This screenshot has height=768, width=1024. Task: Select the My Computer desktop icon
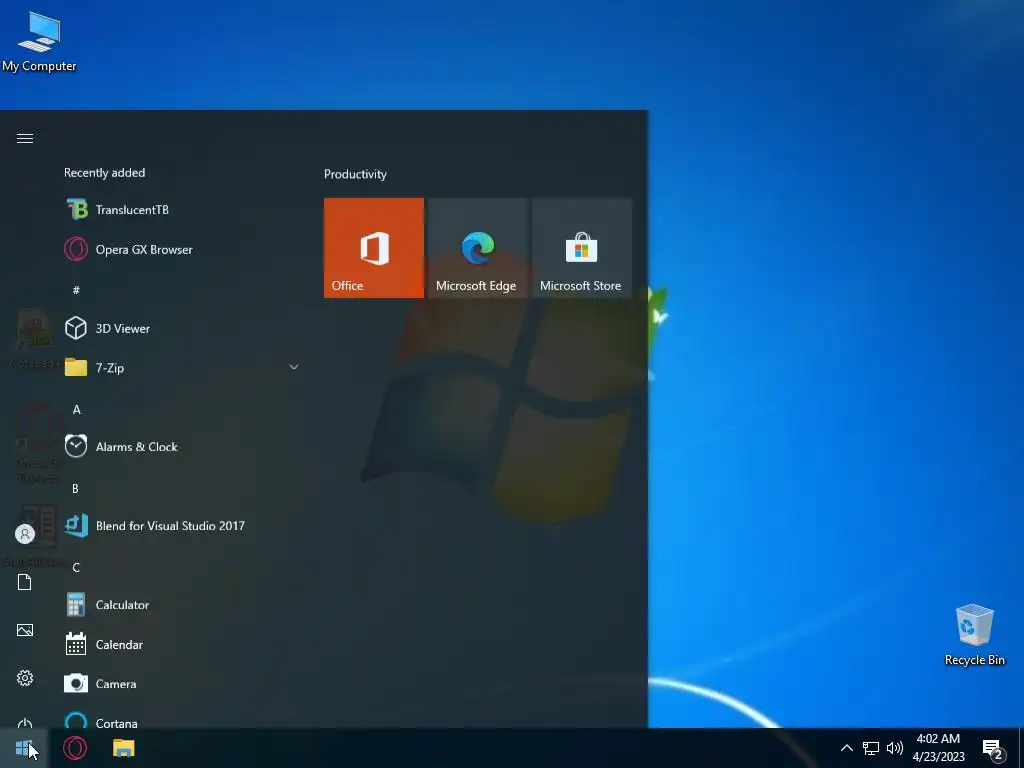point(39,42)
